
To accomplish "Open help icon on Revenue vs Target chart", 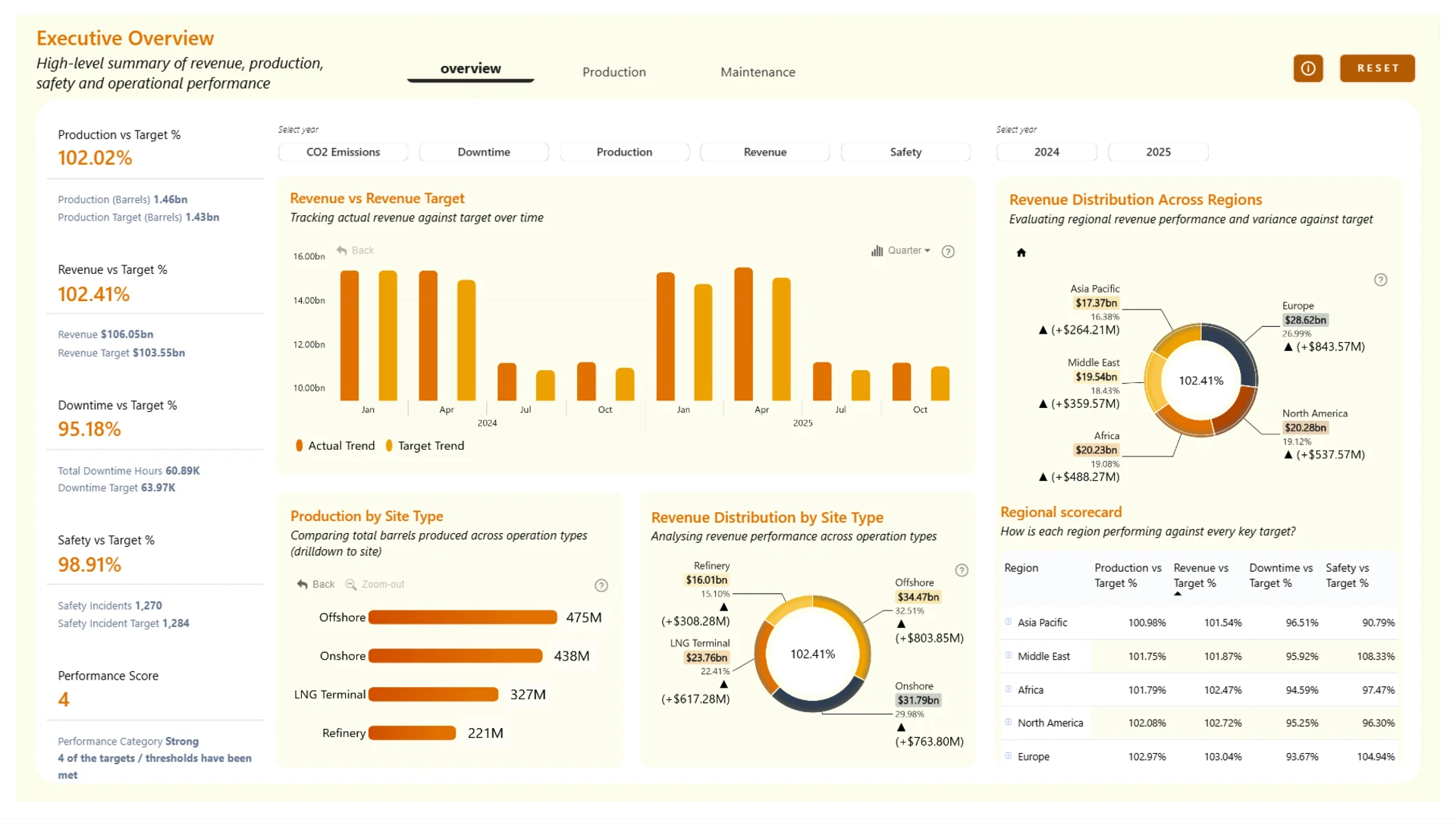I will [x=948, y=251].
